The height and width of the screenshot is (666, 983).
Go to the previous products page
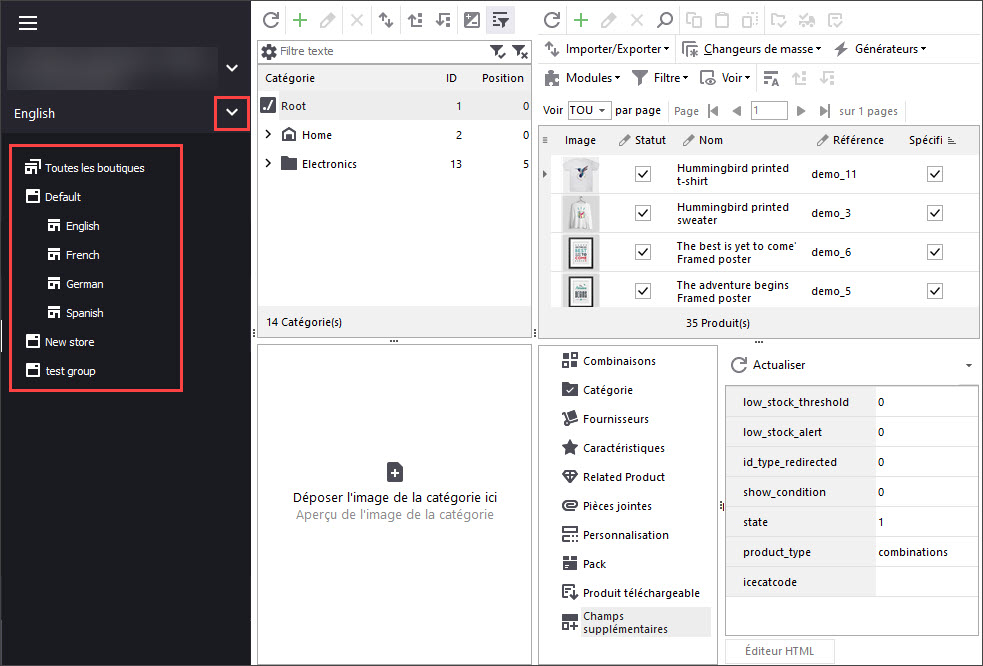coord(737,111)
